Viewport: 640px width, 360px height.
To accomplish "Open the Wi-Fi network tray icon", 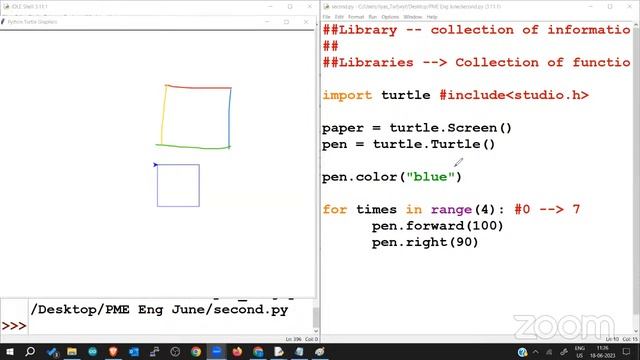I will click(549, 352).
